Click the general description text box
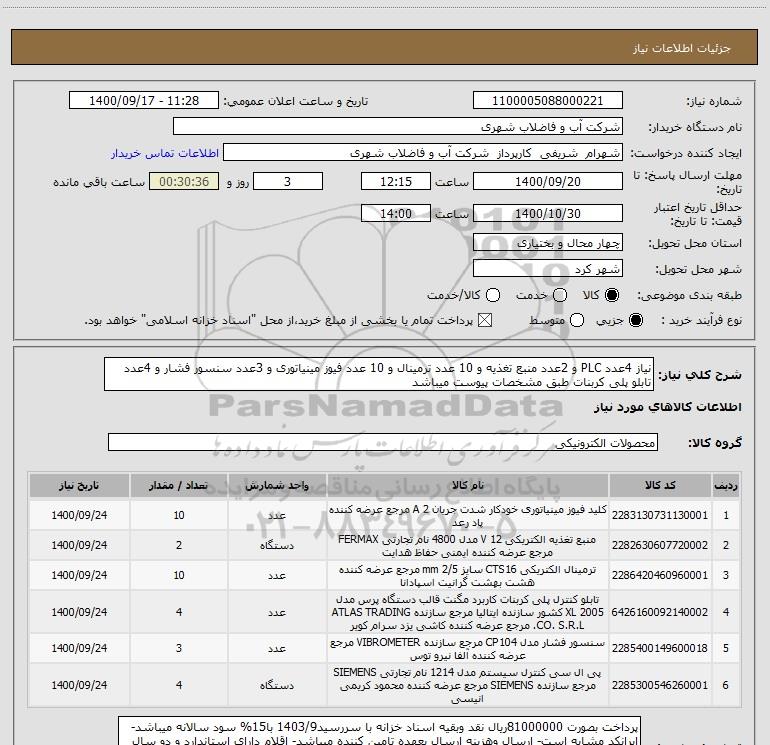 (379, 375)
